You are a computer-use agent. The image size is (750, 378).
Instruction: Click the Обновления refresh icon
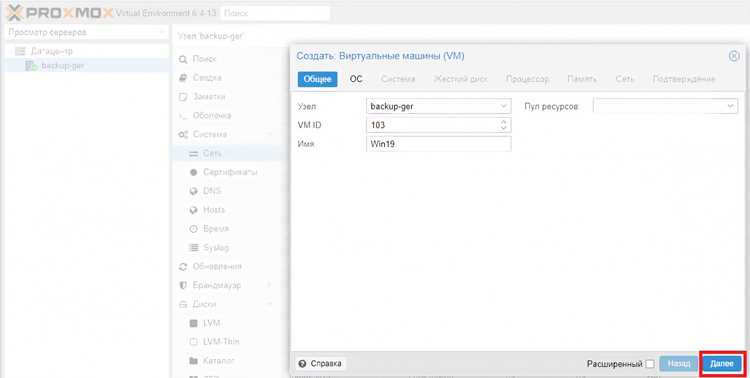tap(183, 267)
